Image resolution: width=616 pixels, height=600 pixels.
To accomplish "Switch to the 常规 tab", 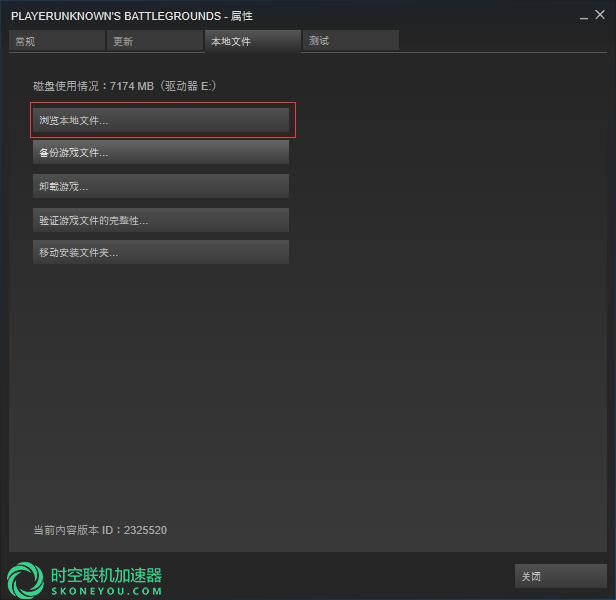I will tap(57, 41).
